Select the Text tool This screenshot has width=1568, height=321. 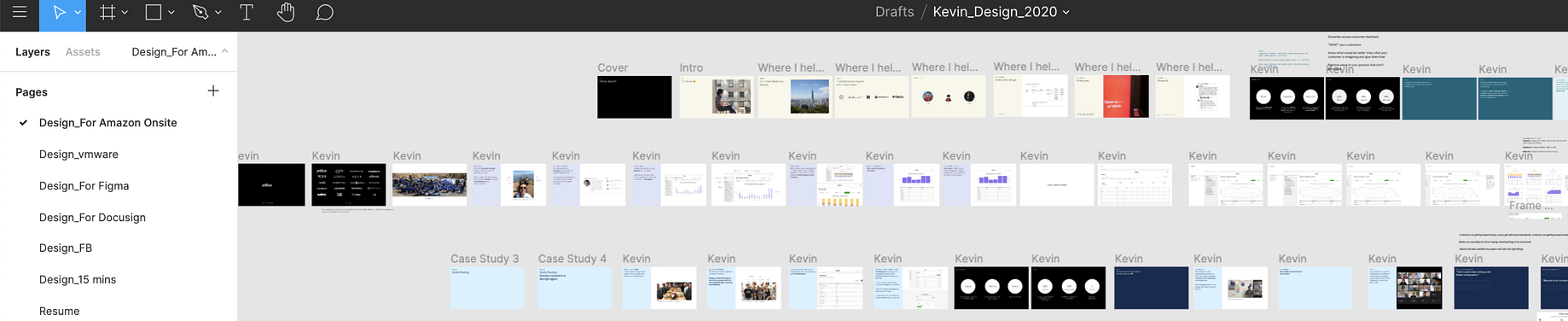[247, 13]
